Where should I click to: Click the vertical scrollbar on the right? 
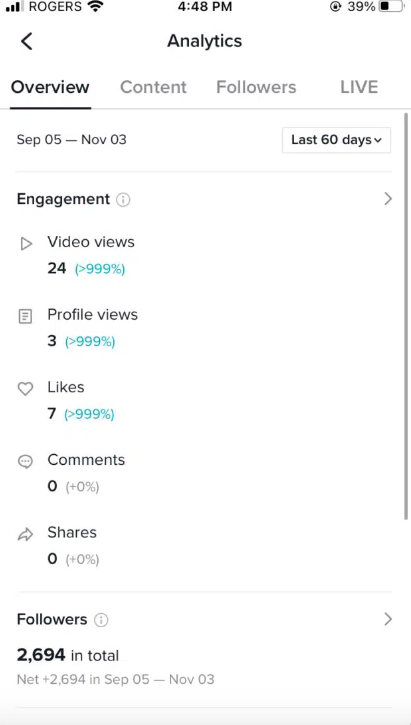(x=406, y=317)
